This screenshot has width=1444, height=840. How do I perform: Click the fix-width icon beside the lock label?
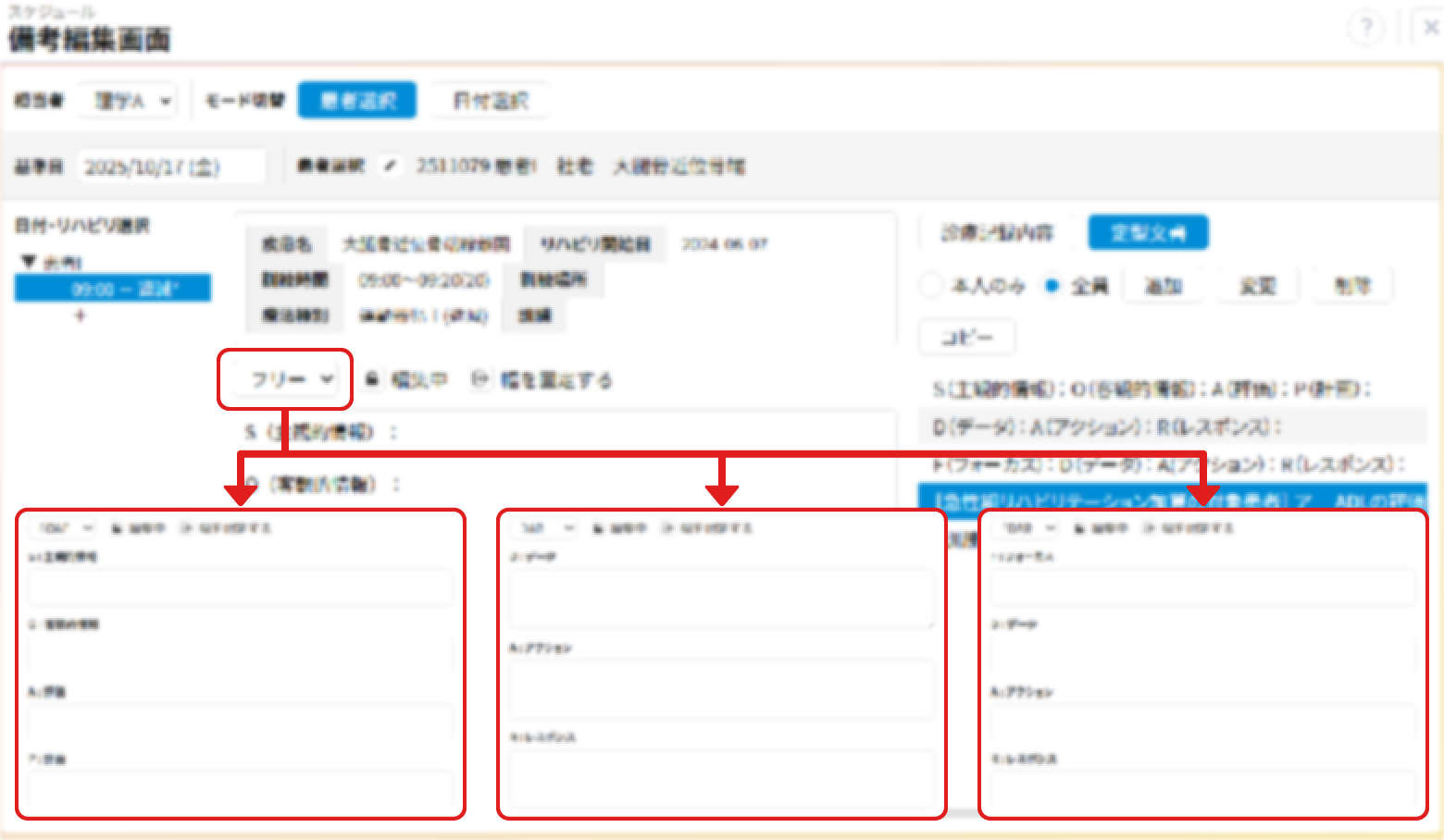(x=479, y=379)
